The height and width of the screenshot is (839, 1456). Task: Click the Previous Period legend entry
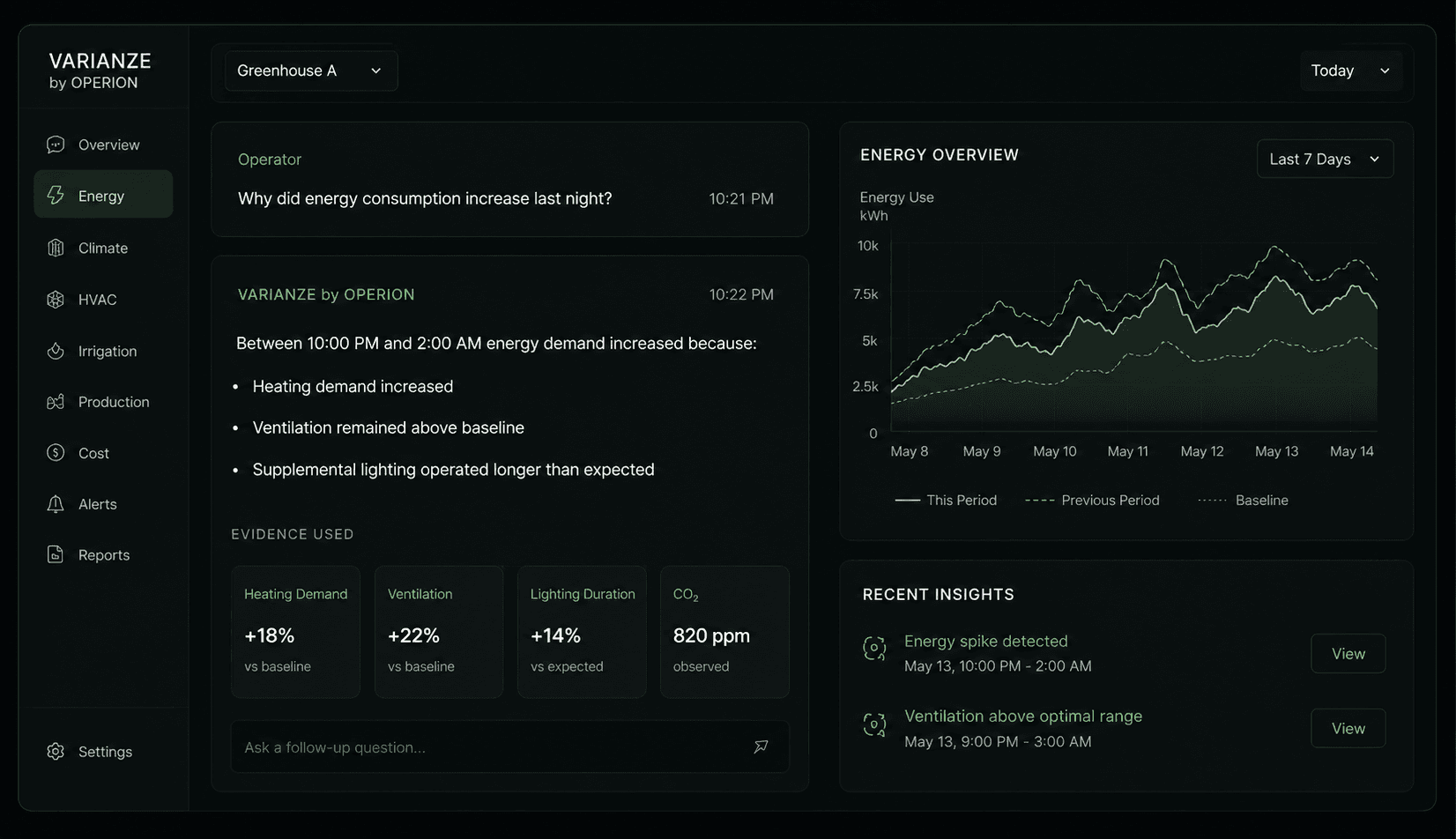(x=1092, y=500)
